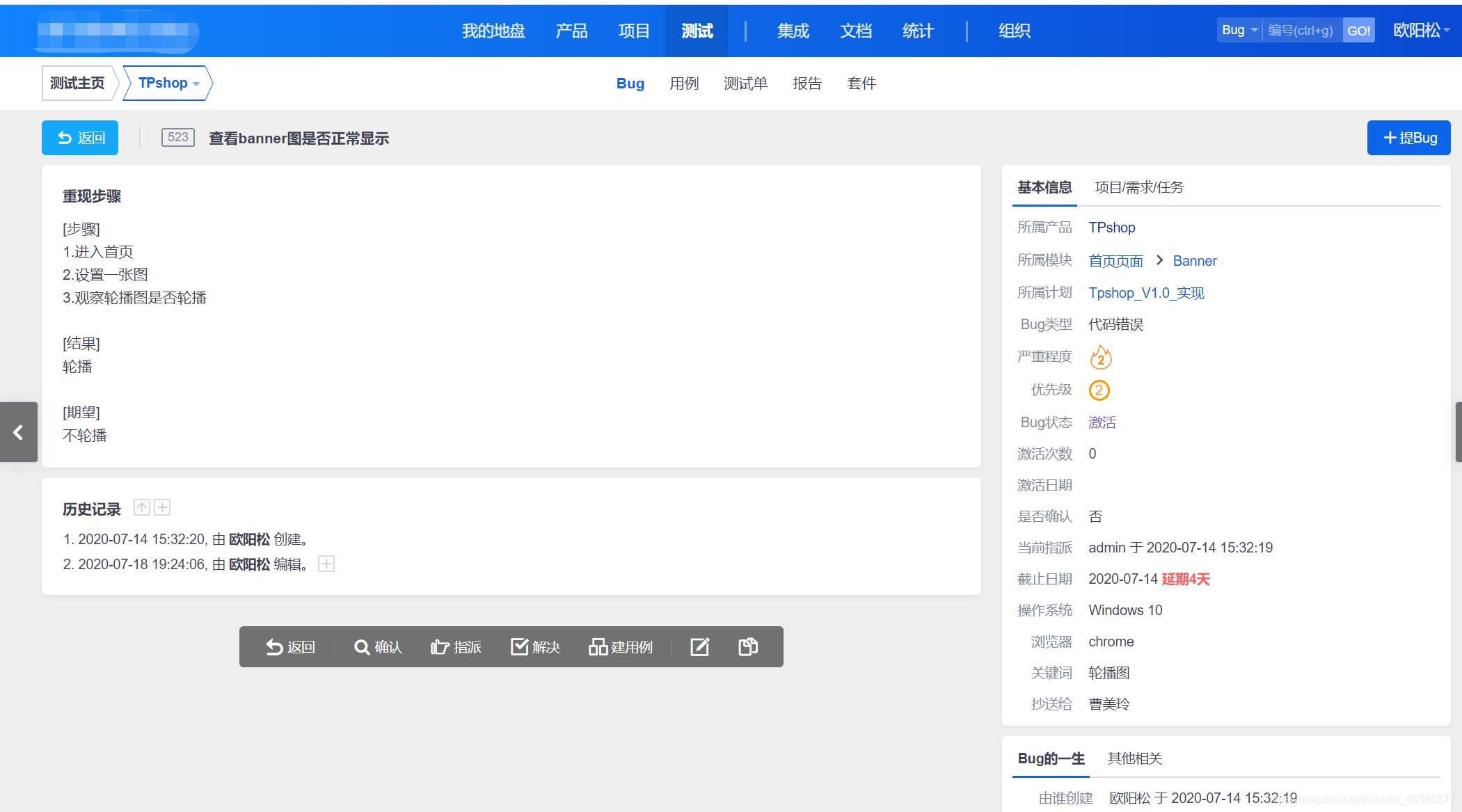
Task: Click 指派 to assign the Bug
Action: click(456, 647)
